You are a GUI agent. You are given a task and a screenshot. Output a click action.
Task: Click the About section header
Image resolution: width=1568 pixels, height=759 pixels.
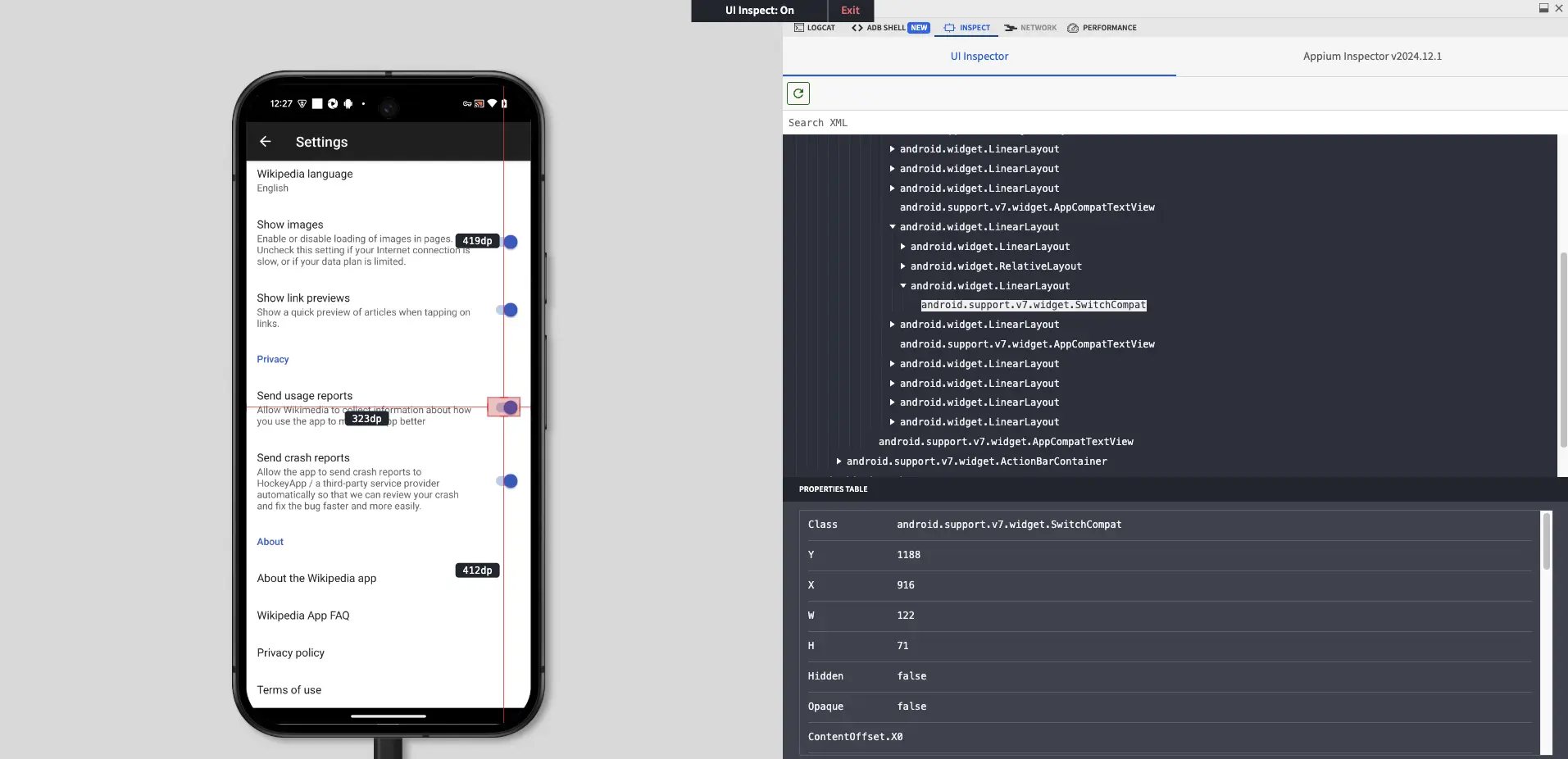coord(270,542)
